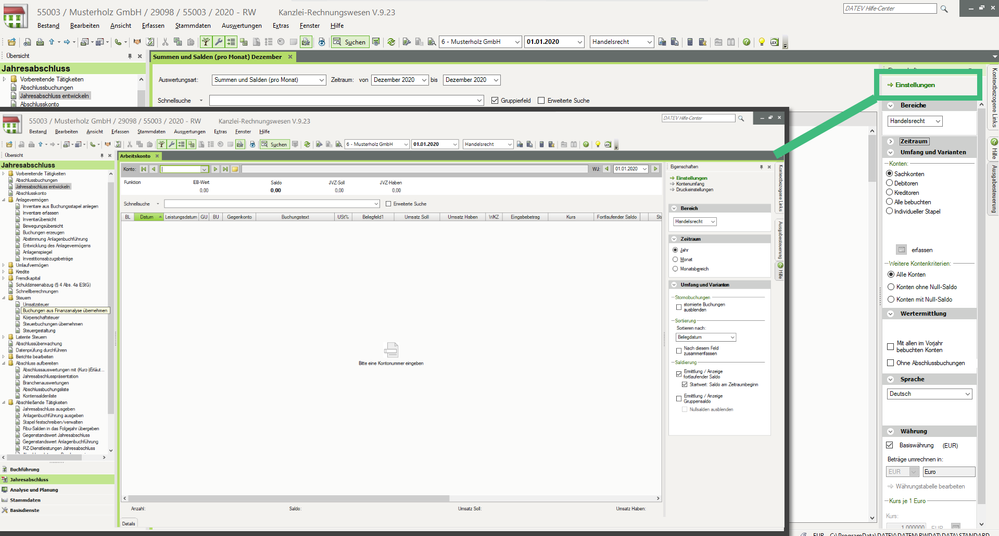Toggle Erweiterte Suche checkbox in Arbeitskonto window

click(x=389, y=204)
